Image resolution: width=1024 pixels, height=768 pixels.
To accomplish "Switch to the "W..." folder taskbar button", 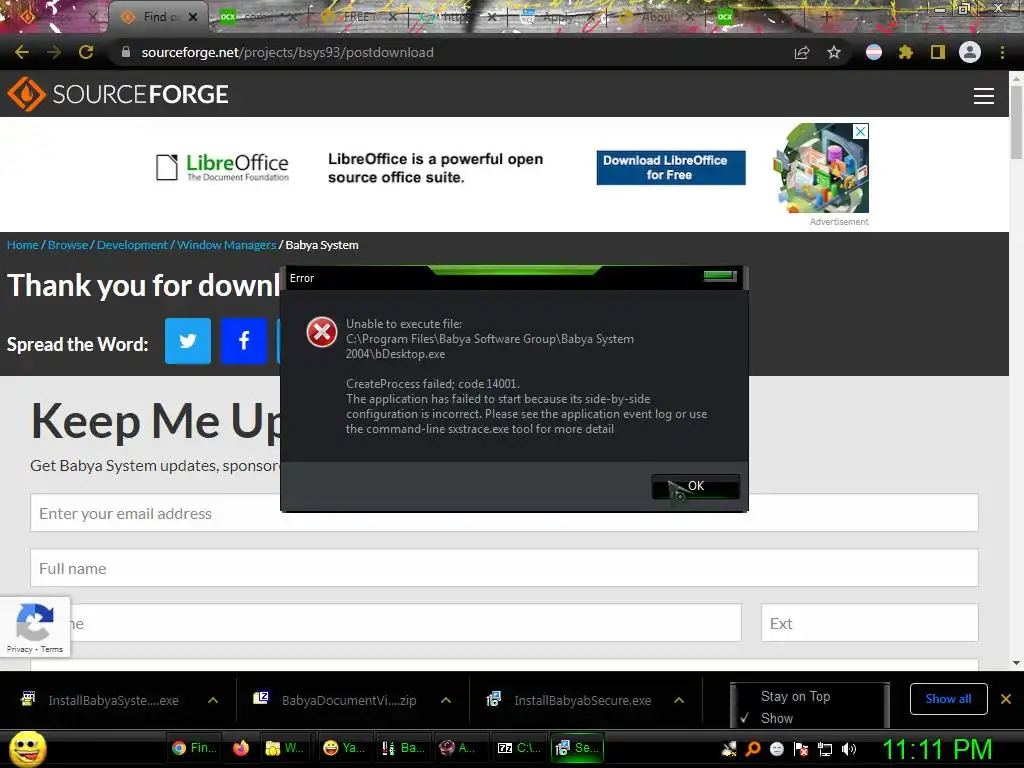I will (x=285, y=748).
